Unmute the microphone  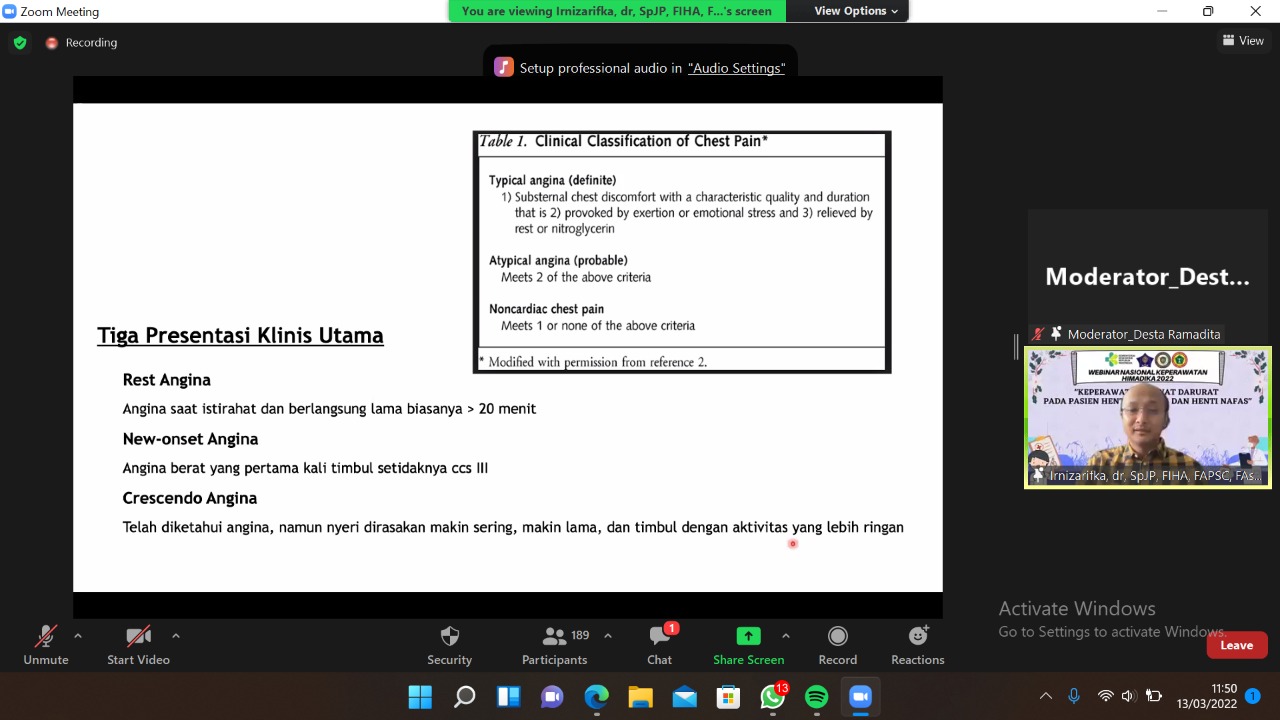(x=46, y=637)
